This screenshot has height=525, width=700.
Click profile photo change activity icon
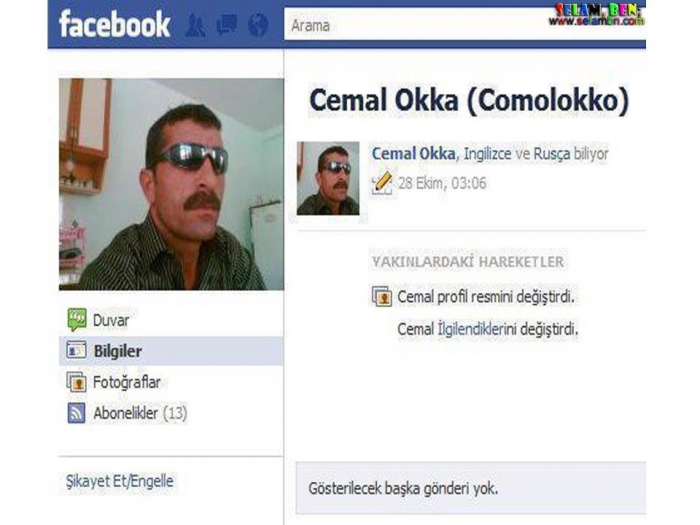[382, 296]
